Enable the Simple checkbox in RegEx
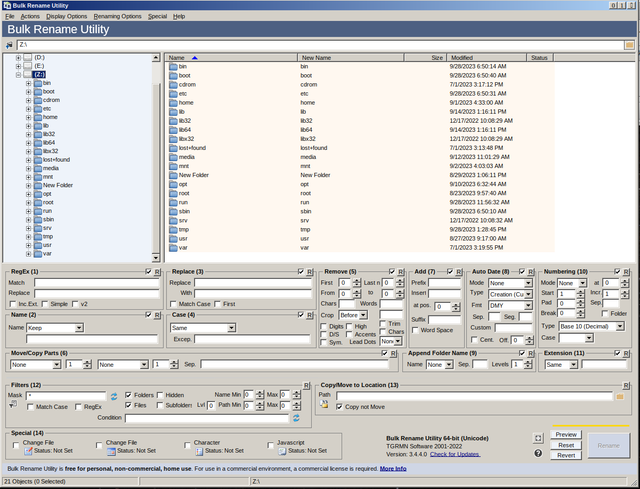Viewport: 640px width, 489px height. click(45, 304)
